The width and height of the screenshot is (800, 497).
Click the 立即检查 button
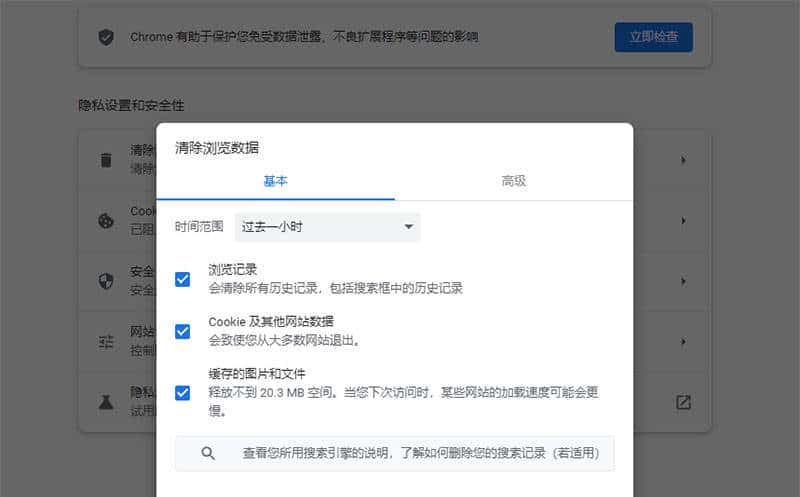pos(654,37)
